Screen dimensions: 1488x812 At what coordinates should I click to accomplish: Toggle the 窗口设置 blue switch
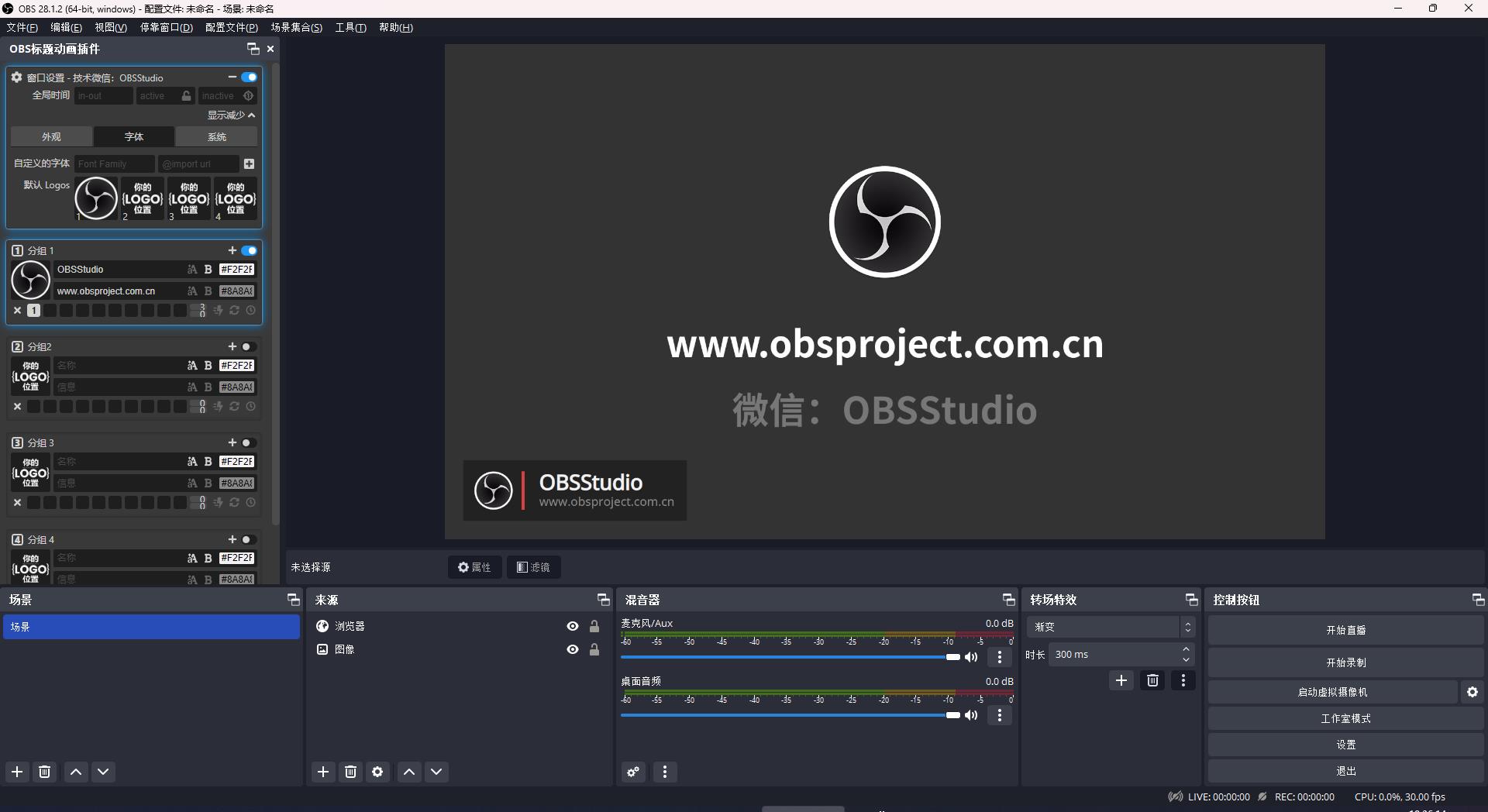[x=249, y=77]
